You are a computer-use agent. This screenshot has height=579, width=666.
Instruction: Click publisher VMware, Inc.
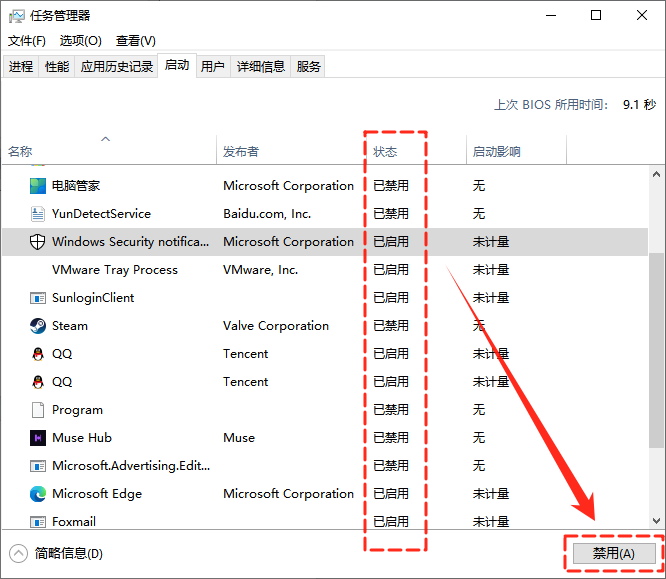pyautogui.click(x=260, y=270)
